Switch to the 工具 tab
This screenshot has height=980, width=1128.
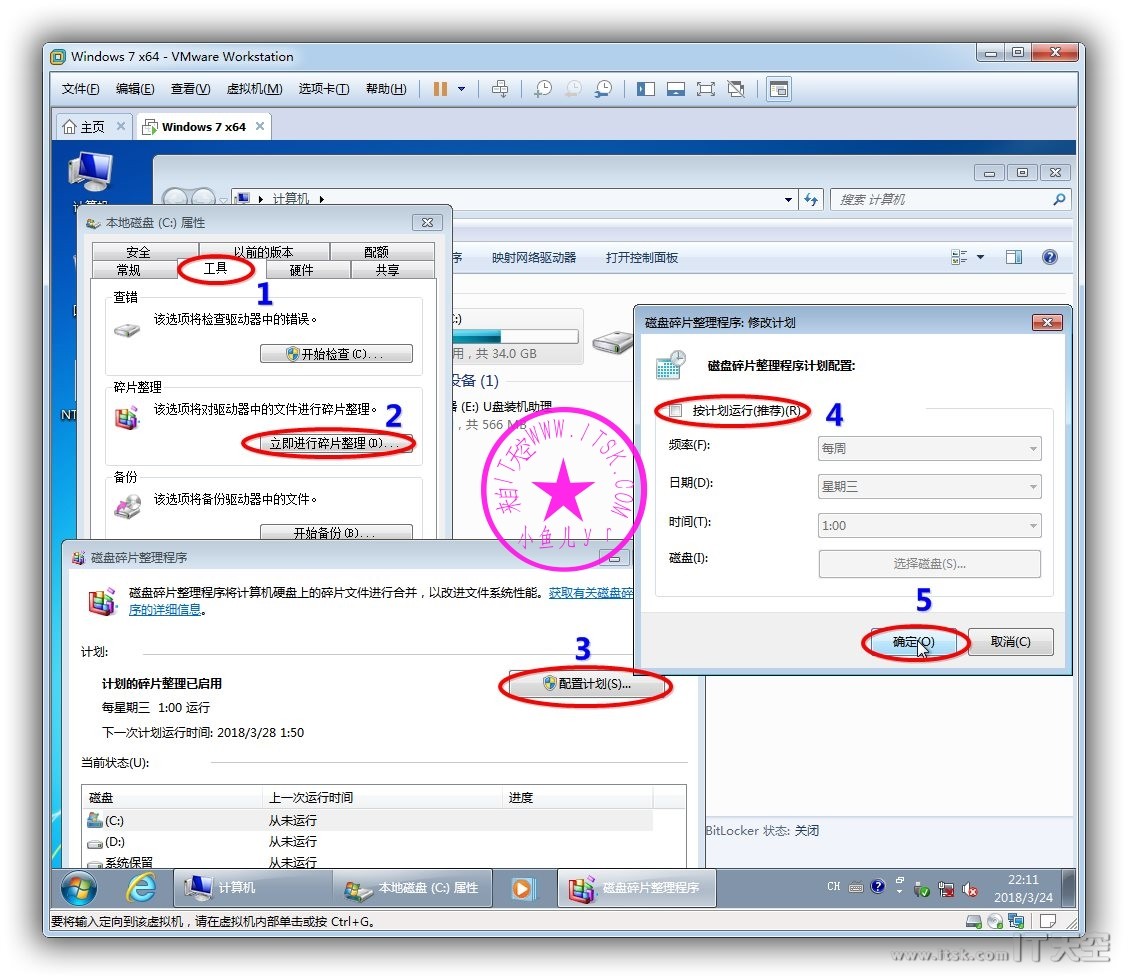coord(216,269)
